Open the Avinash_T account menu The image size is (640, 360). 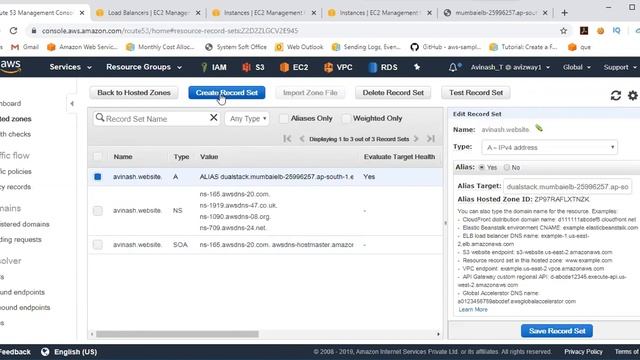(510, 67)
